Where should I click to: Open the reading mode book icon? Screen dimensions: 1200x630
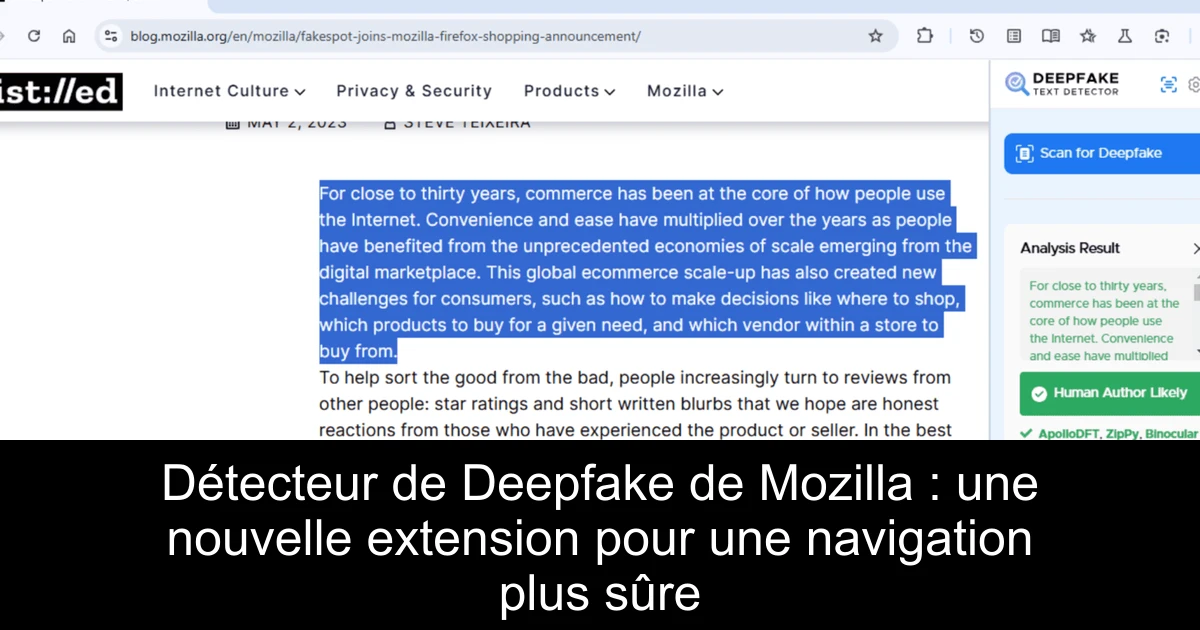point(1050,36)
